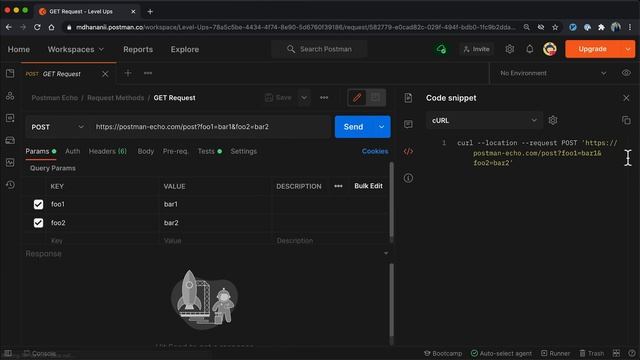Open Request Methods breadcrumb link
Image resolution: width=640 pixels, height=360 pixels.
(116, 98)
